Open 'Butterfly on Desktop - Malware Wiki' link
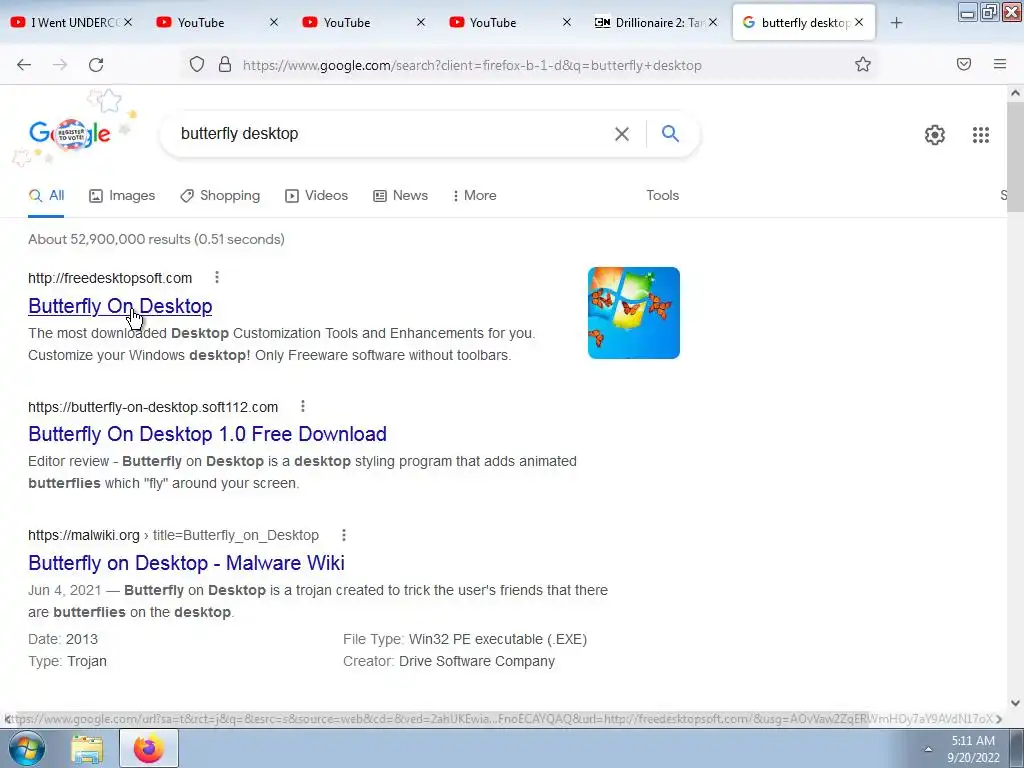The height and width of the screenshot is (768, 1024). coord(186,562)
